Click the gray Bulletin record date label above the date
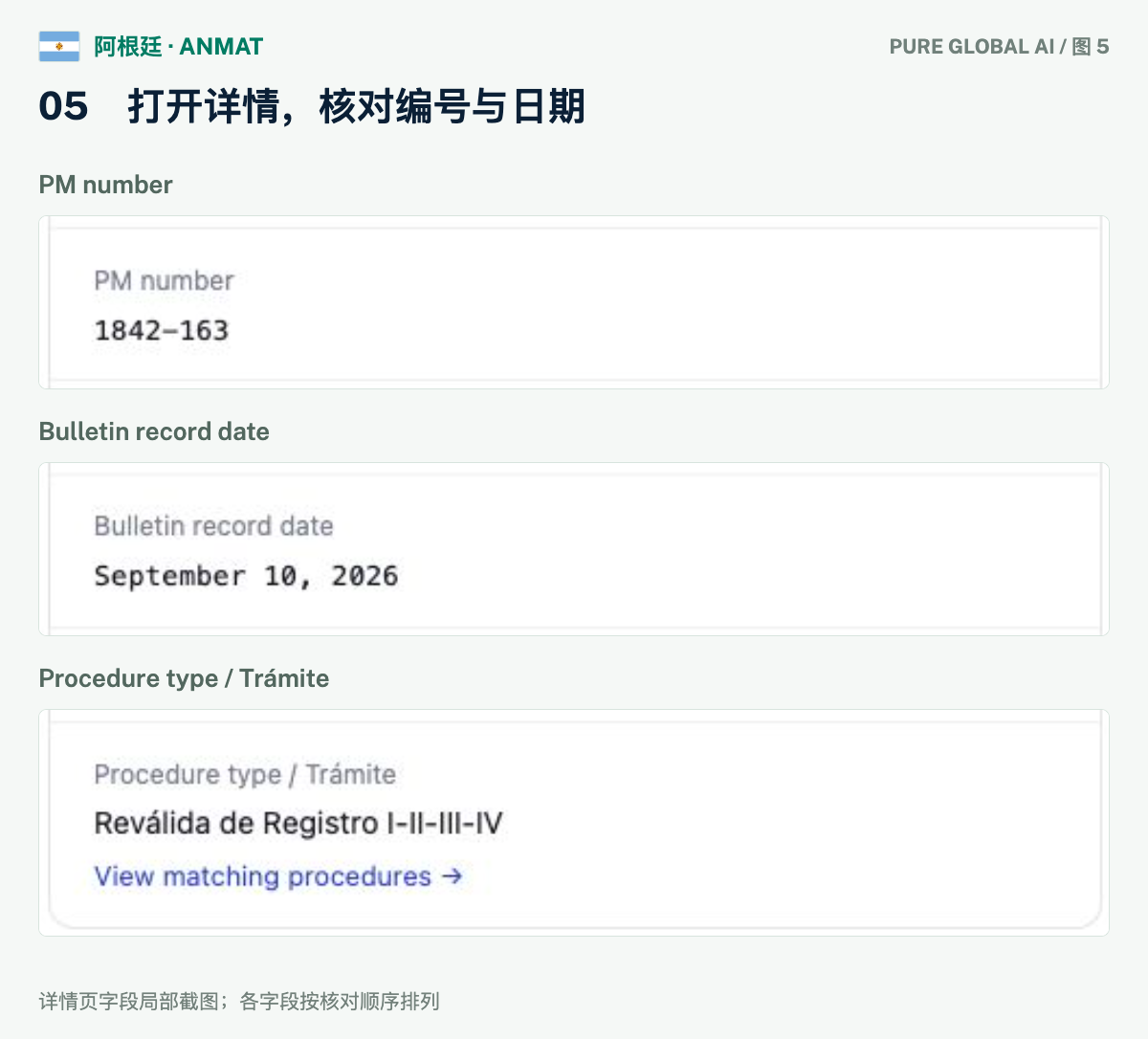The image size is (1148, 1039). pyautogui.click(x=213, y=525)
